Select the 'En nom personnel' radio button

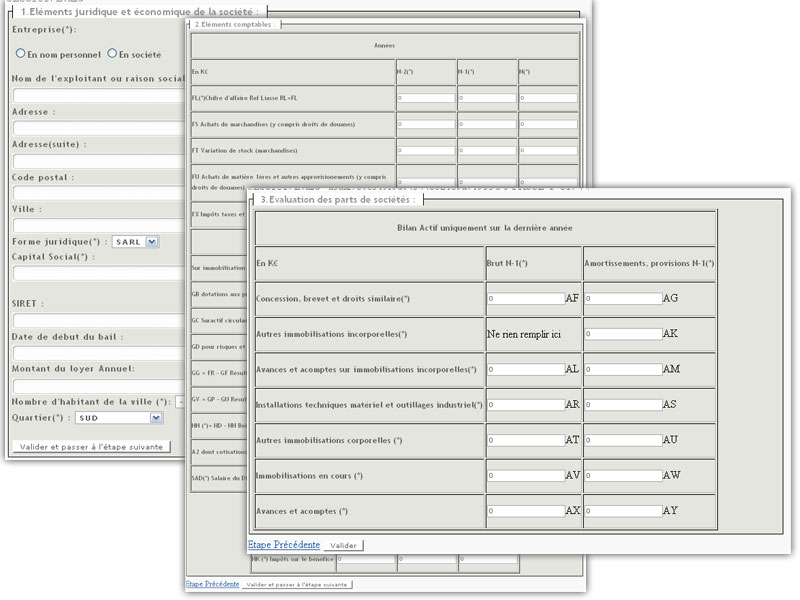[20, 54]
